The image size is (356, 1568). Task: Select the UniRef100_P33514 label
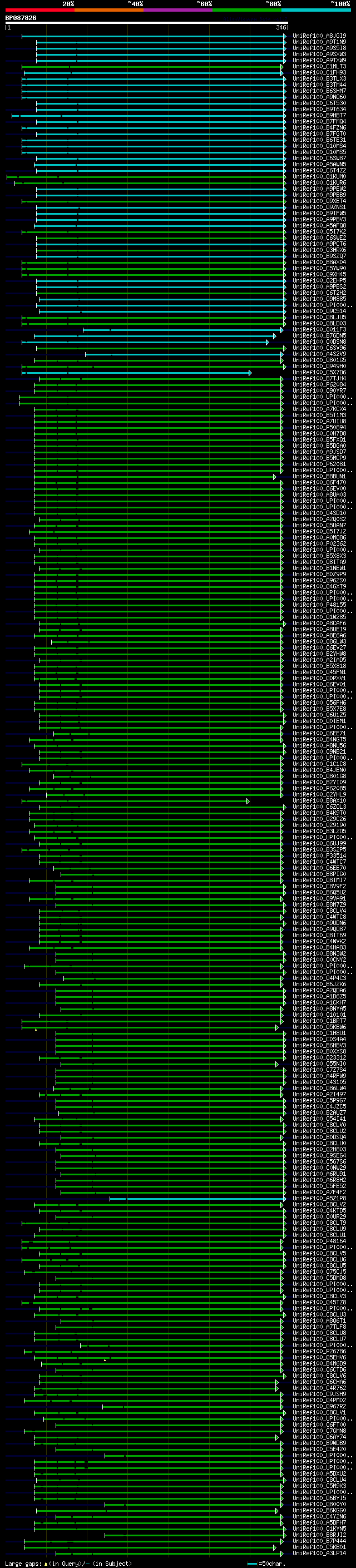point(319,856)
